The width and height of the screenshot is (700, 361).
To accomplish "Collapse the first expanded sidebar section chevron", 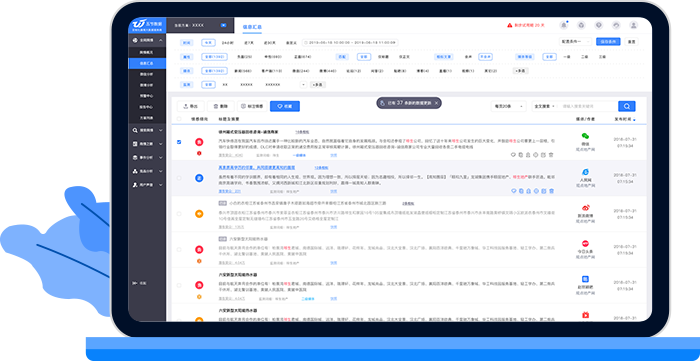I will (160, 41).
